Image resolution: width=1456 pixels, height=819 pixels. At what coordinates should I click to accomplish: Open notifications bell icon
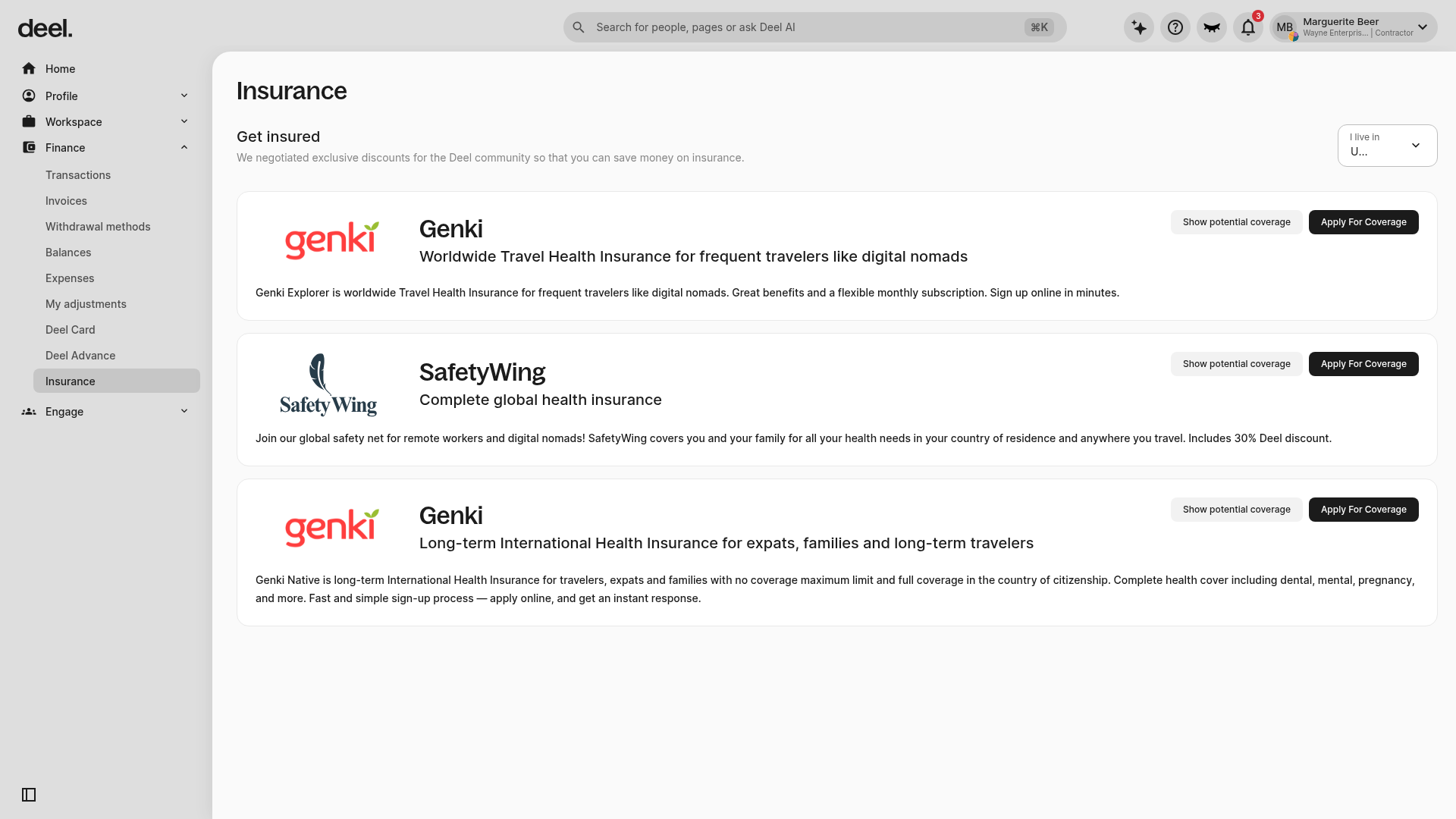click(1248, 27)
